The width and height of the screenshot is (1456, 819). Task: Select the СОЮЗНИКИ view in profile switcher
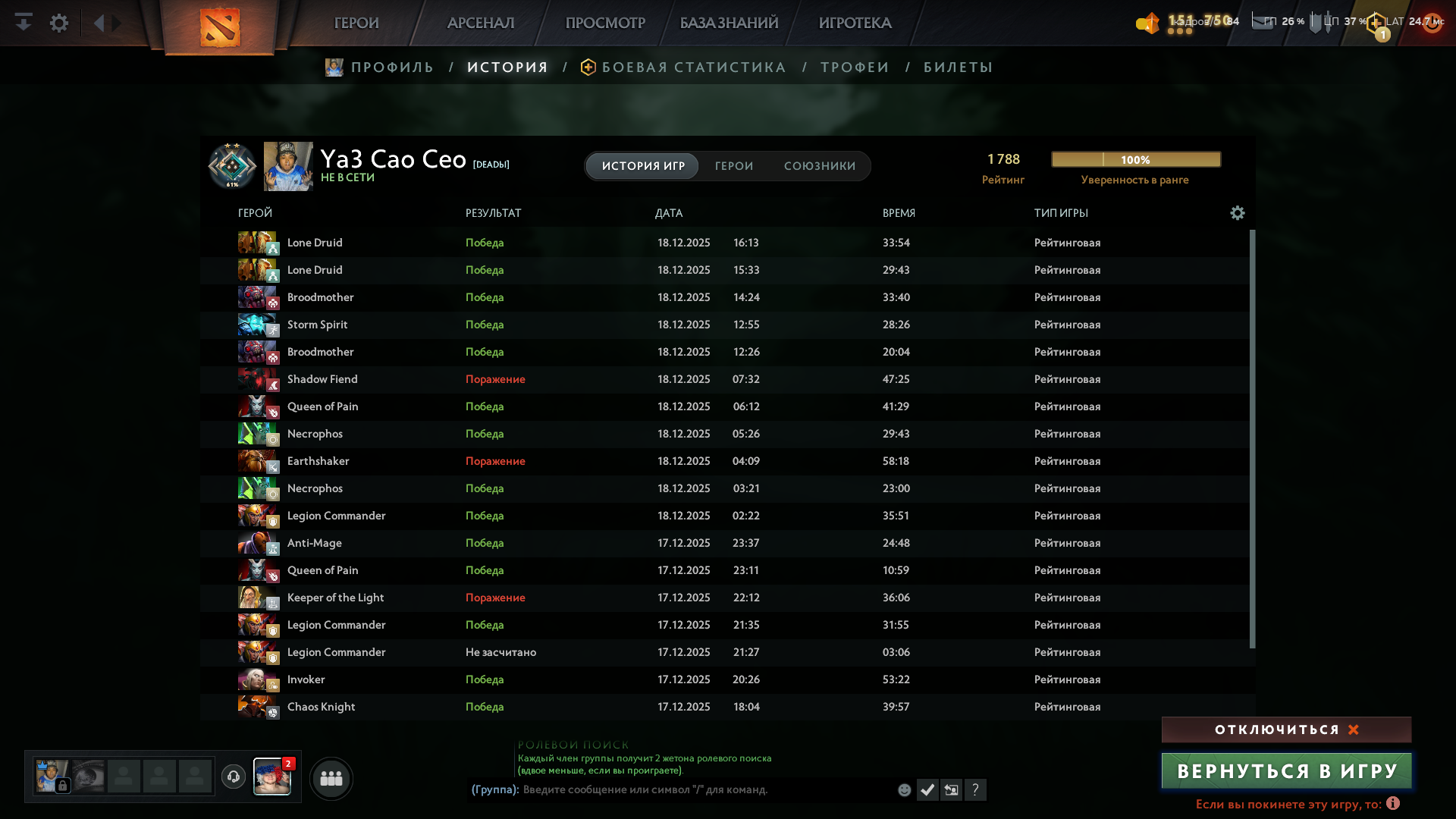820,166
